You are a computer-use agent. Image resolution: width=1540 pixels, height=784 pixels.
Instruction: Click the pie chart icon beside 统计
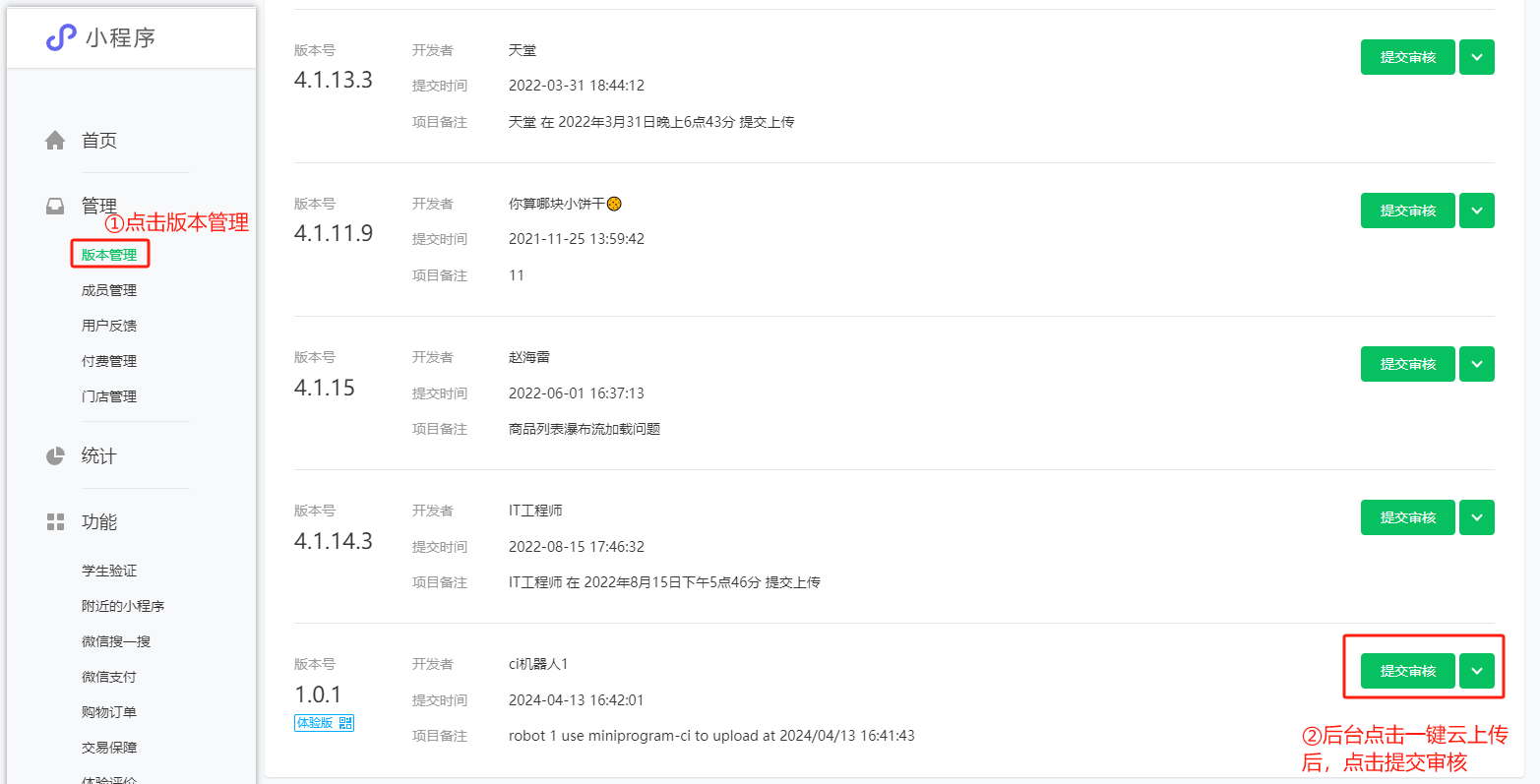coord(55,456)
